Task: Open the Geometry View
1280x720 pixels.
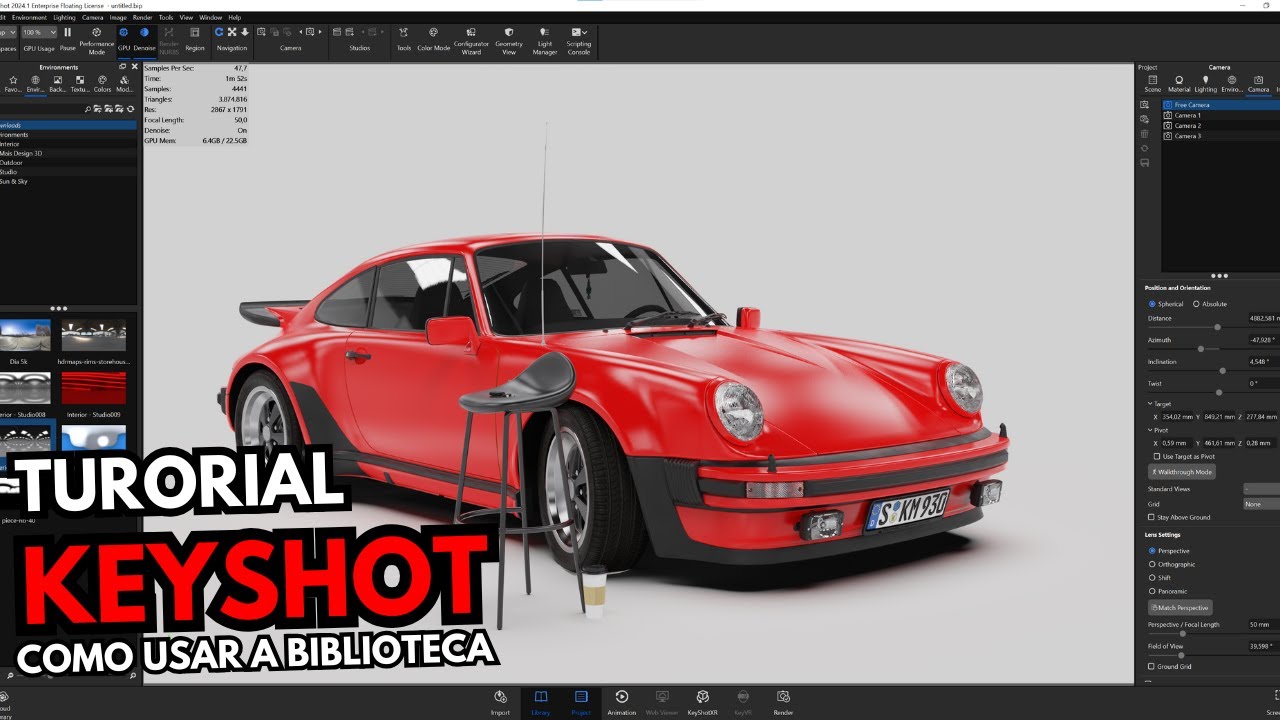Action: coord(509,40)
